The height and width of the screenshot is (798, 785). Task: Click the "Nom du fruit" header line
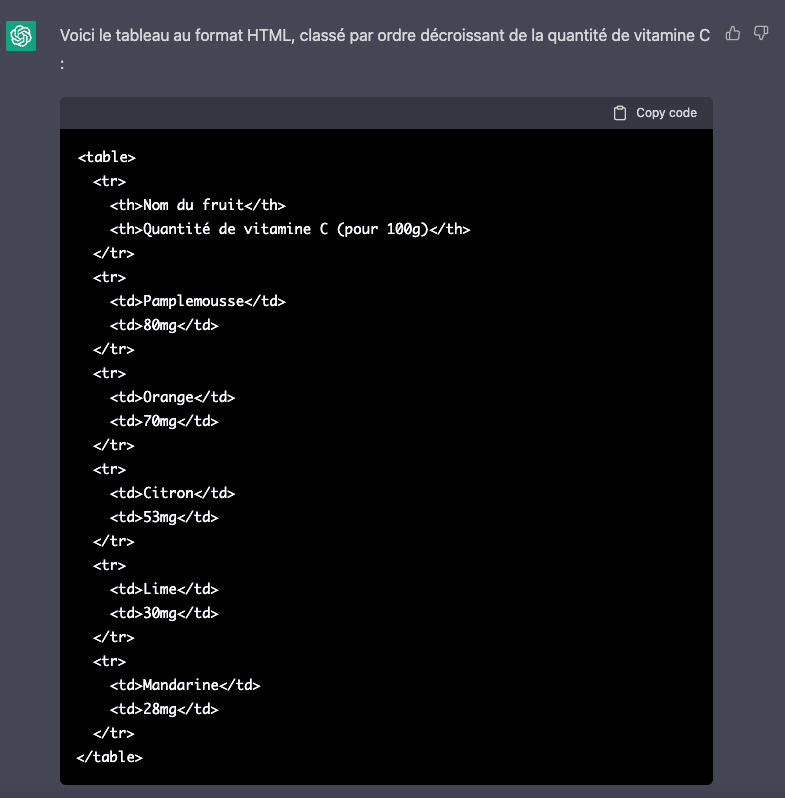point(198,205)
